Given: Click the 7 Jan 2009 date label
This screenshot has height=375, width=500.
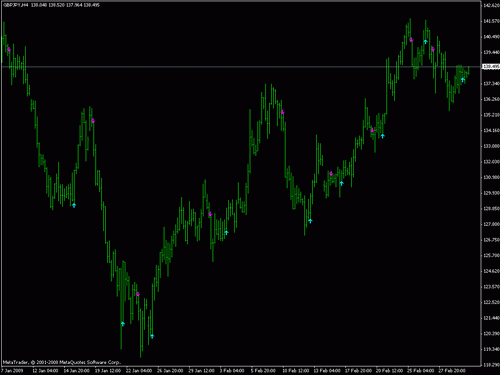Looking at the screenshot, I should tap(12, 371).
